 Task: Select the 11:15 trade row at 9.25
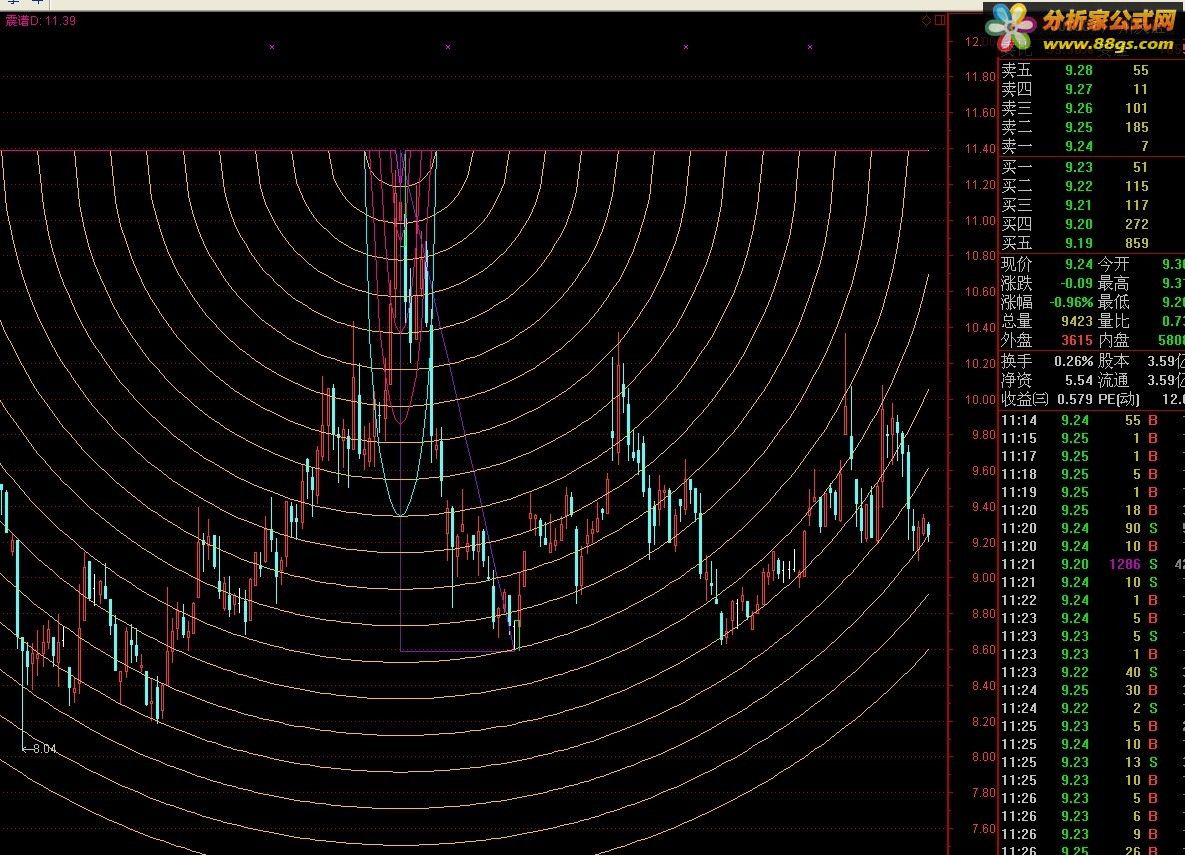click(x=1091, y=438)
